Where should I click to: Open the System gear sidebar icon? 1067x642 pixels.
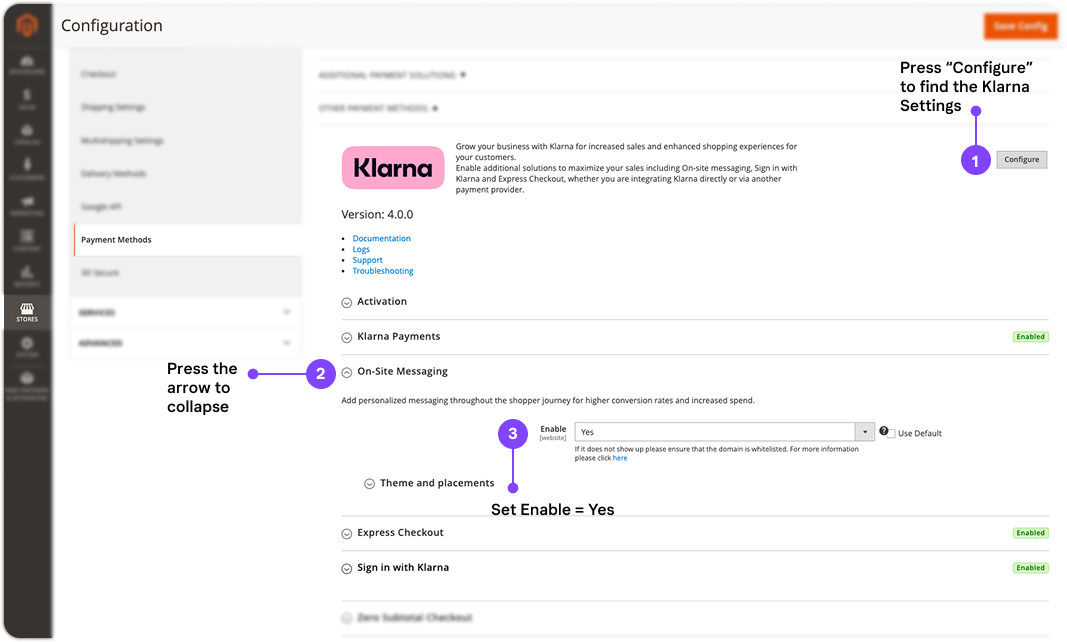coord(26,345)
